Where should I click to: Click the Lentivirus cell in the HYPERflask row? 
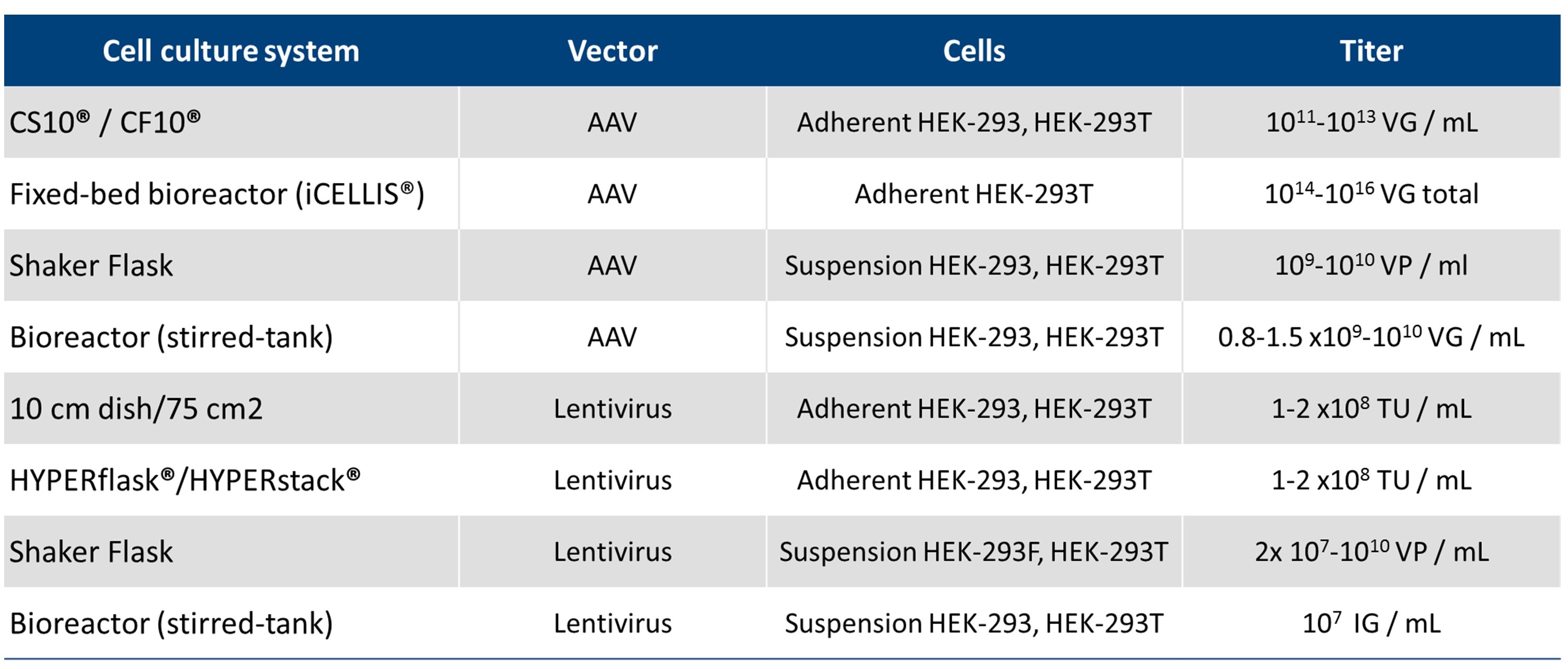pos(613,480)
